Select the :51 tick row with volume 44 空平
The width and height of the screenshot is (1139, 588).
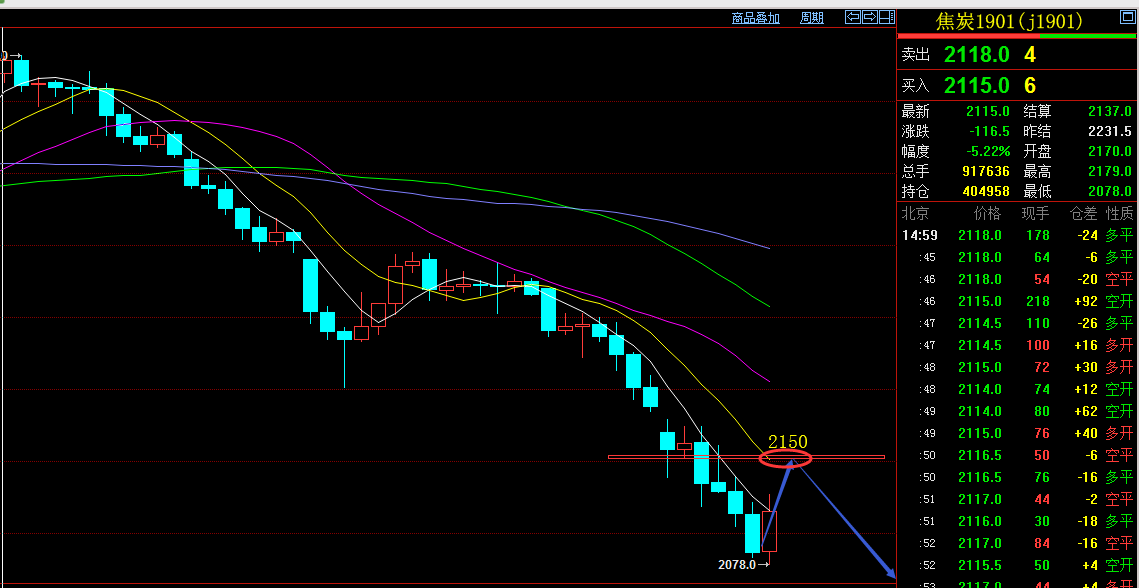(1017, 499)
